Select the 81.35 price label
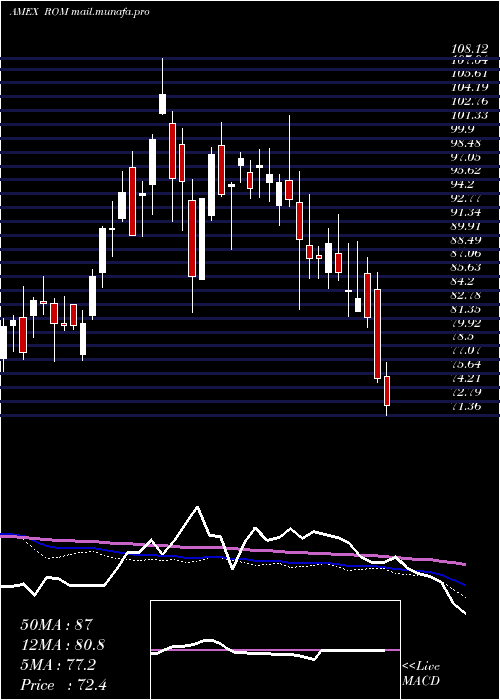This screenshot has width=500, height=700. point(466,308)
